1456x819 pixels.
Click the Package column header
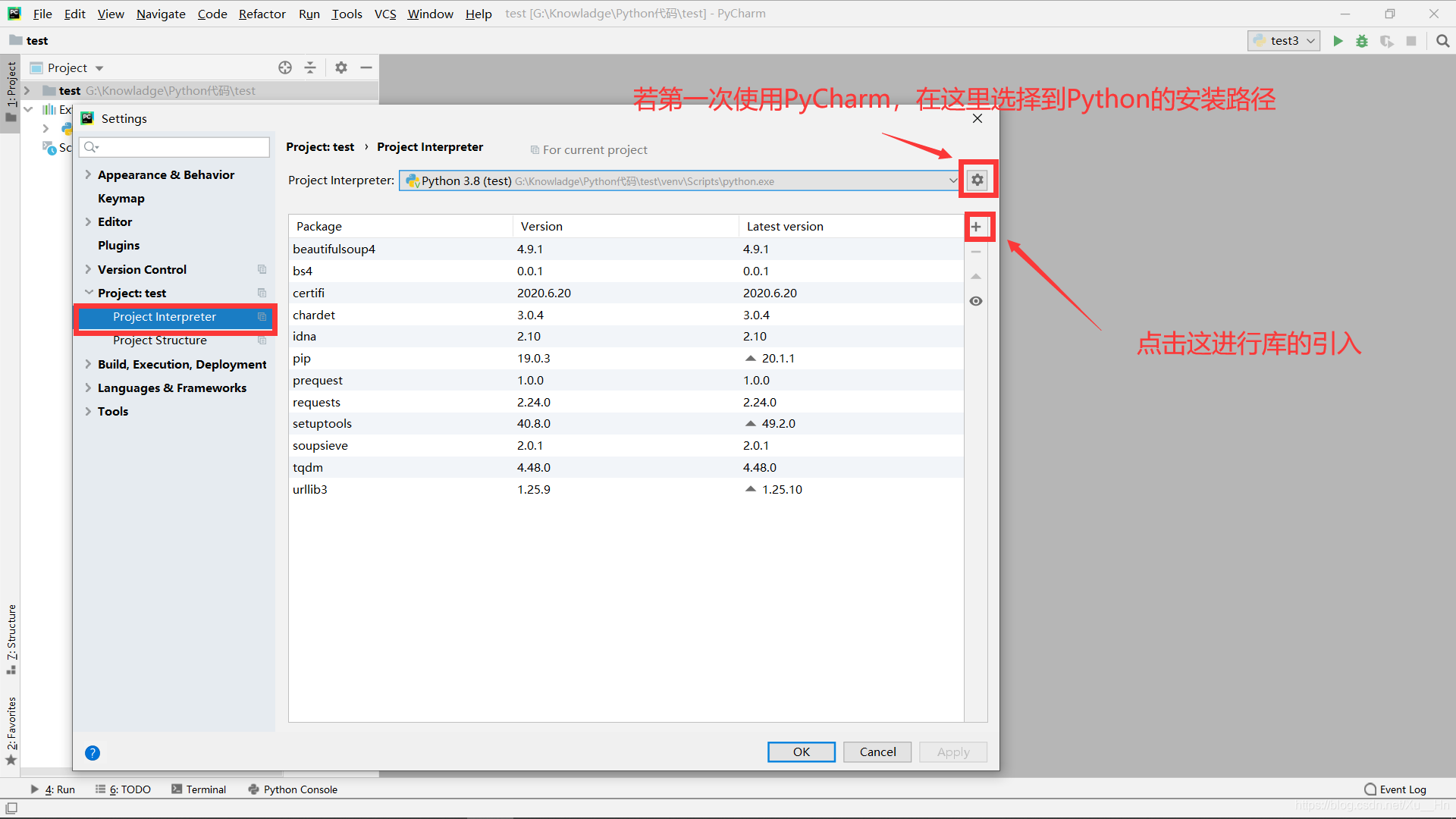coord(400,227)
